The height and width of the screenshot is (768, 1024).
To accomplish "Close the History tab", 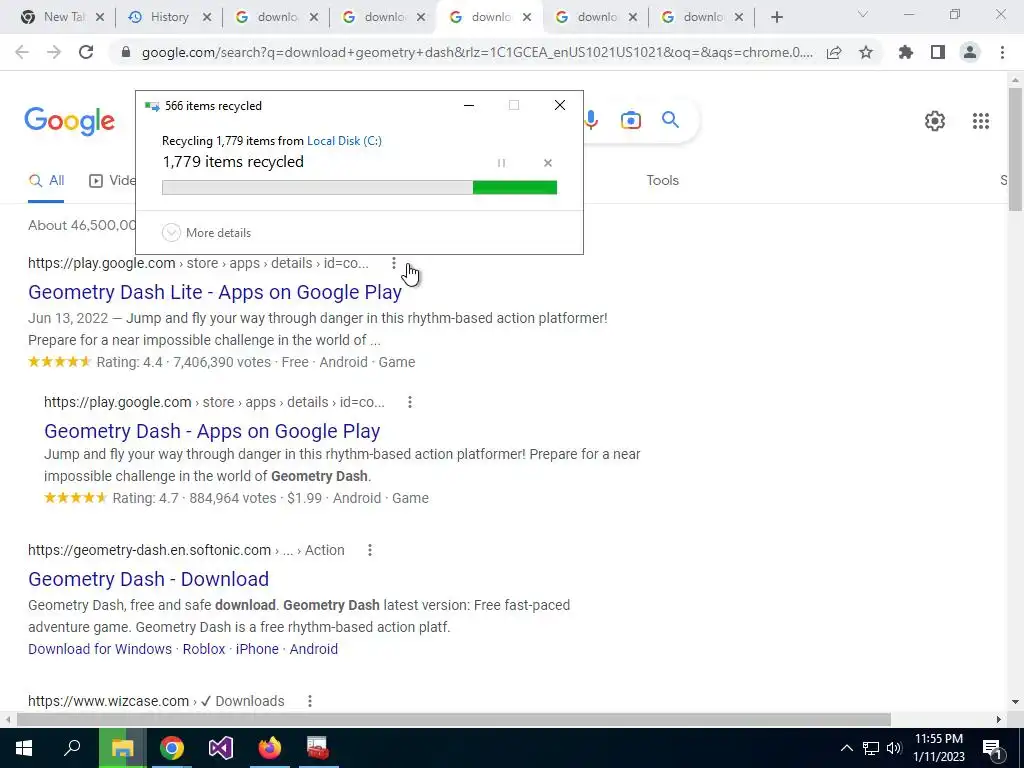I will point(206,18).
